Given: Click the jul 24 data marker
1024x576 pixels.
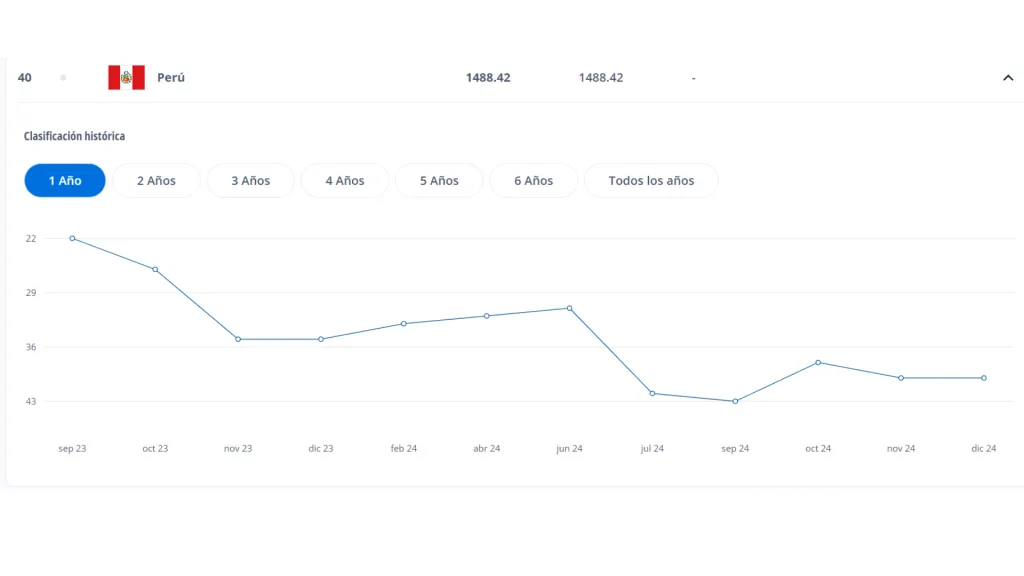Looking at the screenshot, I should (x=652, y=393).
